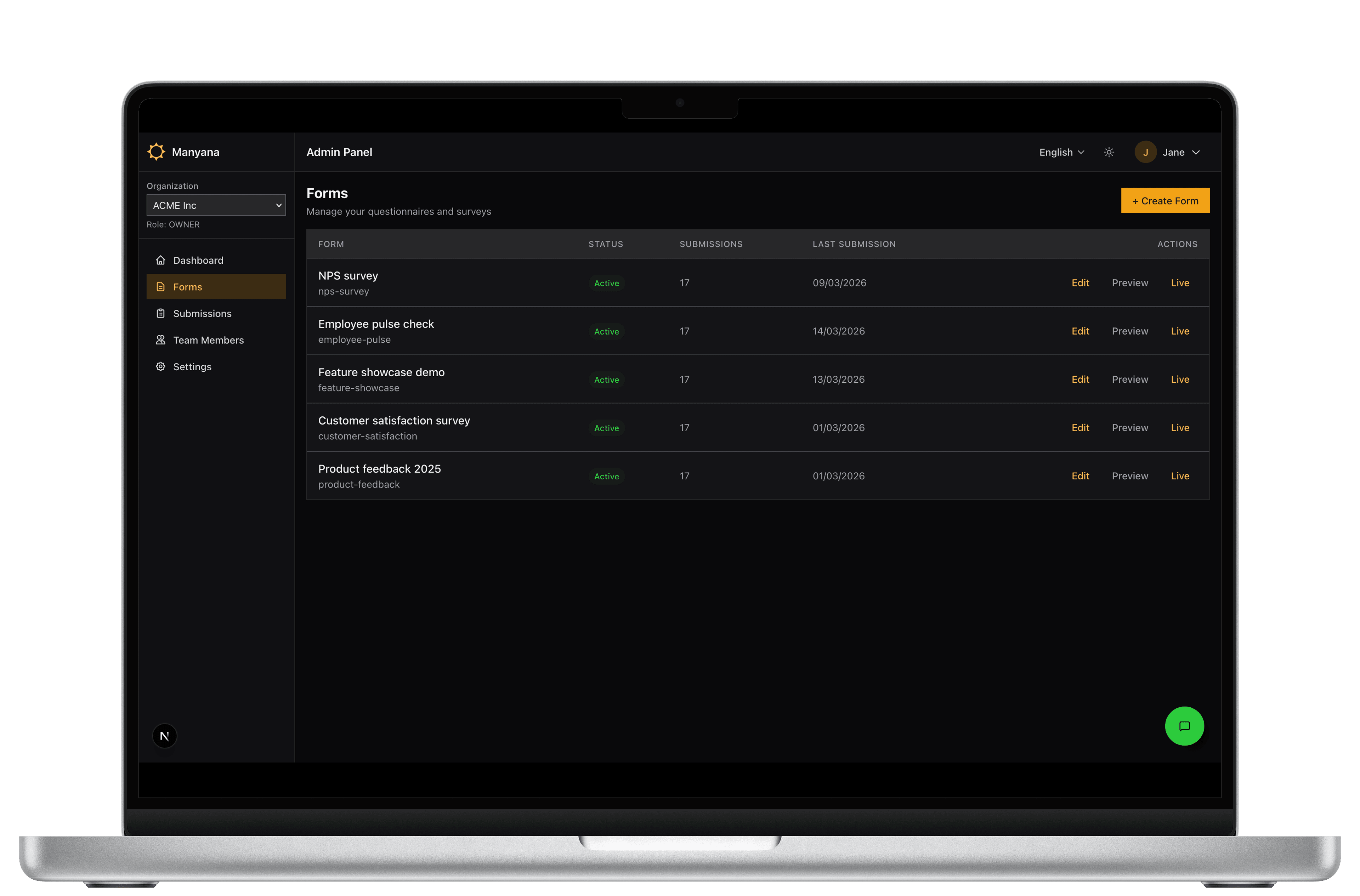Viewport: 1360px width, 896px height.
Task: Open Jane's account menu chevron
Action: [1196, 152]
